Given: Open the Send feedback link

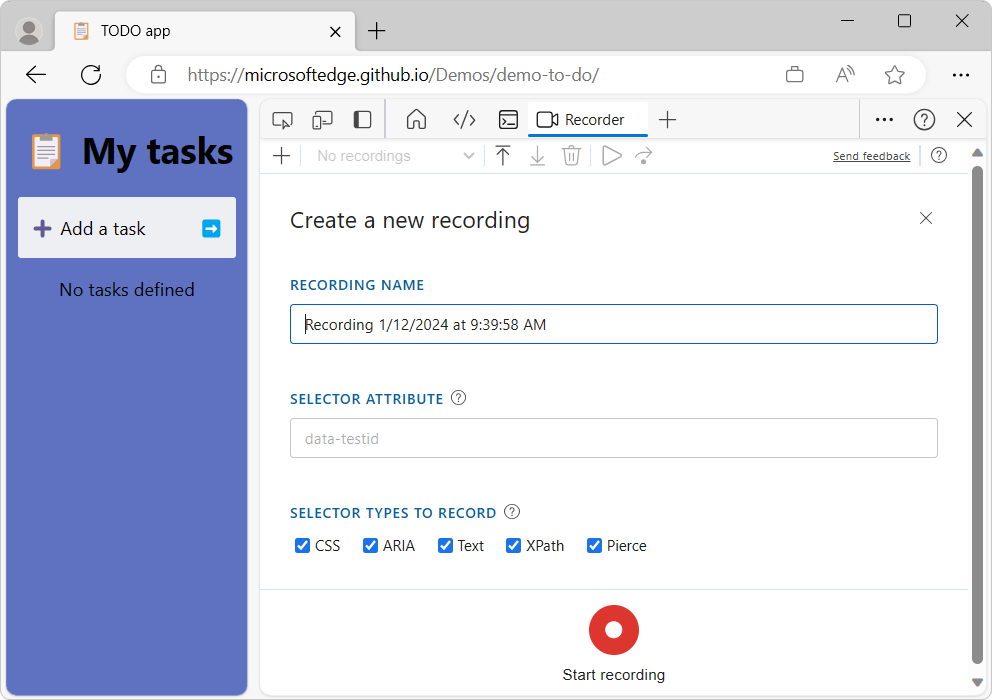Looking at the screenshot, I should [871, 156].
